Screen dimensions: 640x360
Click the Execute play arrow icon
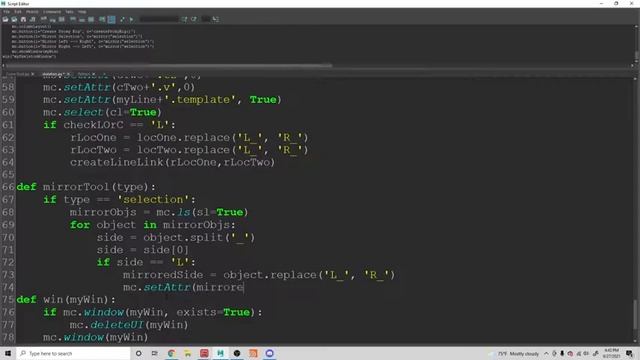131,19
